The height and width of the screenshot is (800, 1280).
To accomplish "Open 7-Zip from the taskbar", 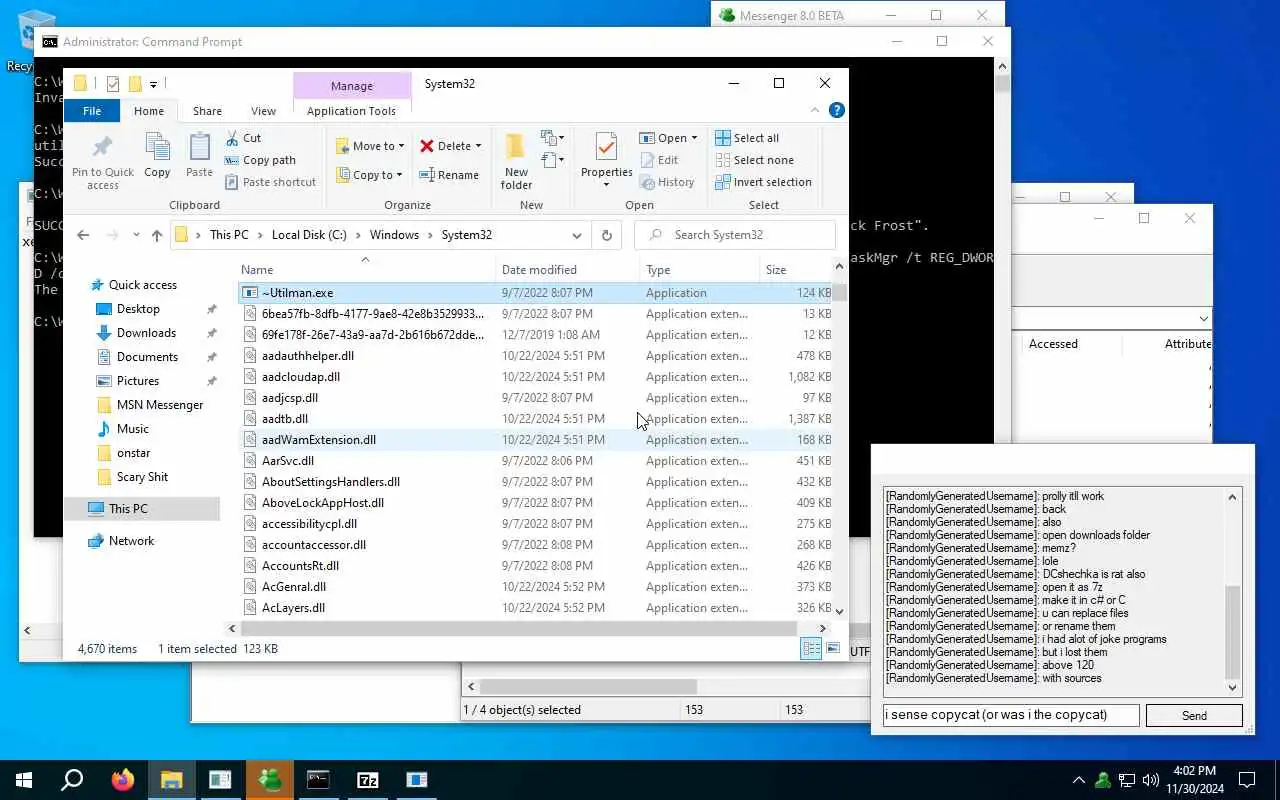I will click(x=368, y=780).
